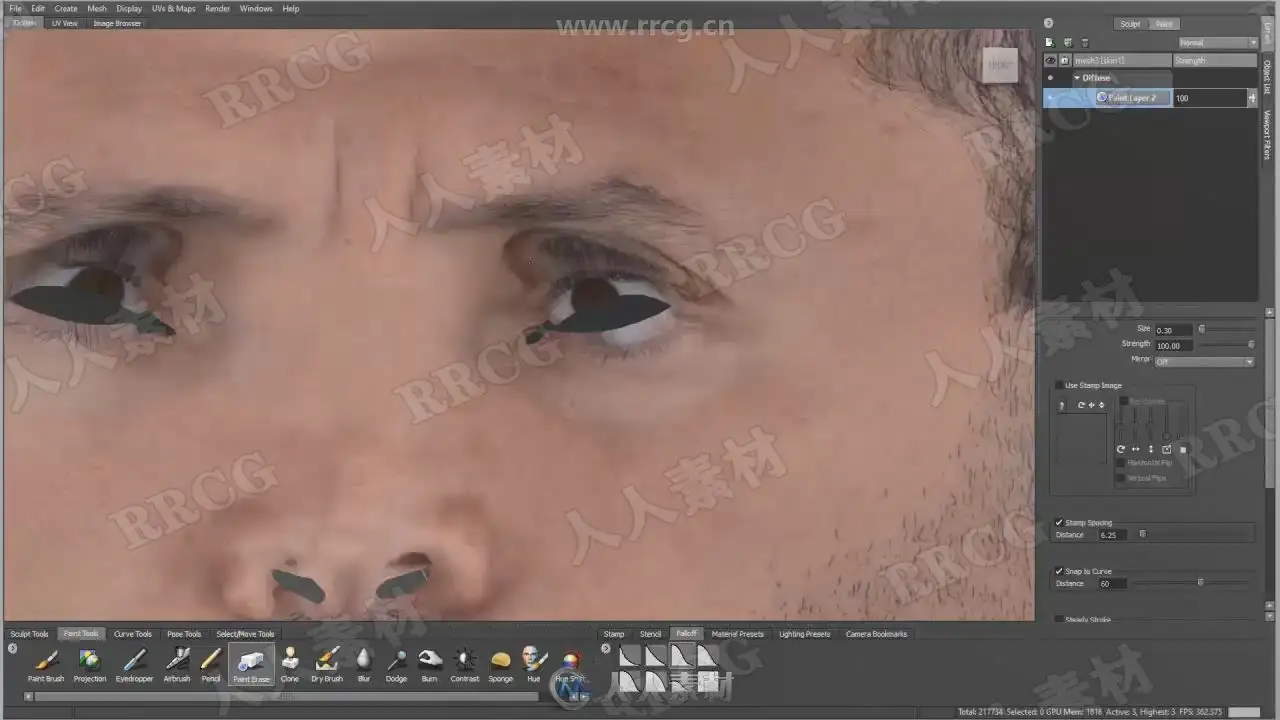Viewport: 1280px width, 720px height.
Task: Open the Material Presets tab
Action: (737, 634)
